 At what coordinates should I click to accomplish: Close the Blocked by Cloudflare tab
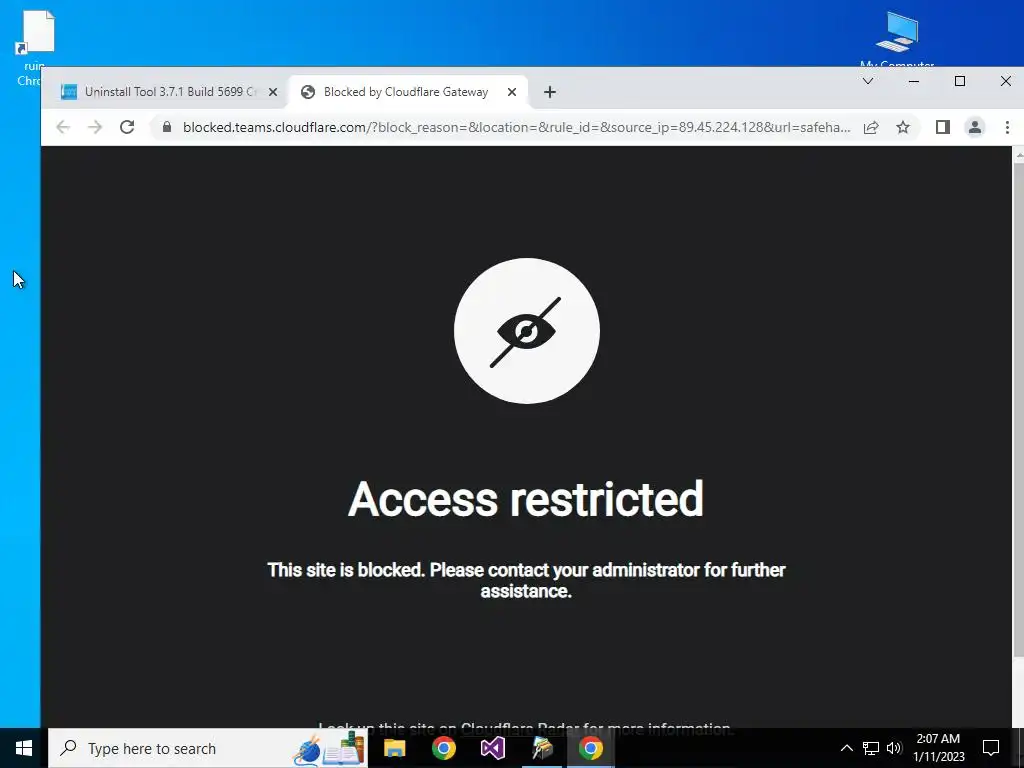[512, 92]
